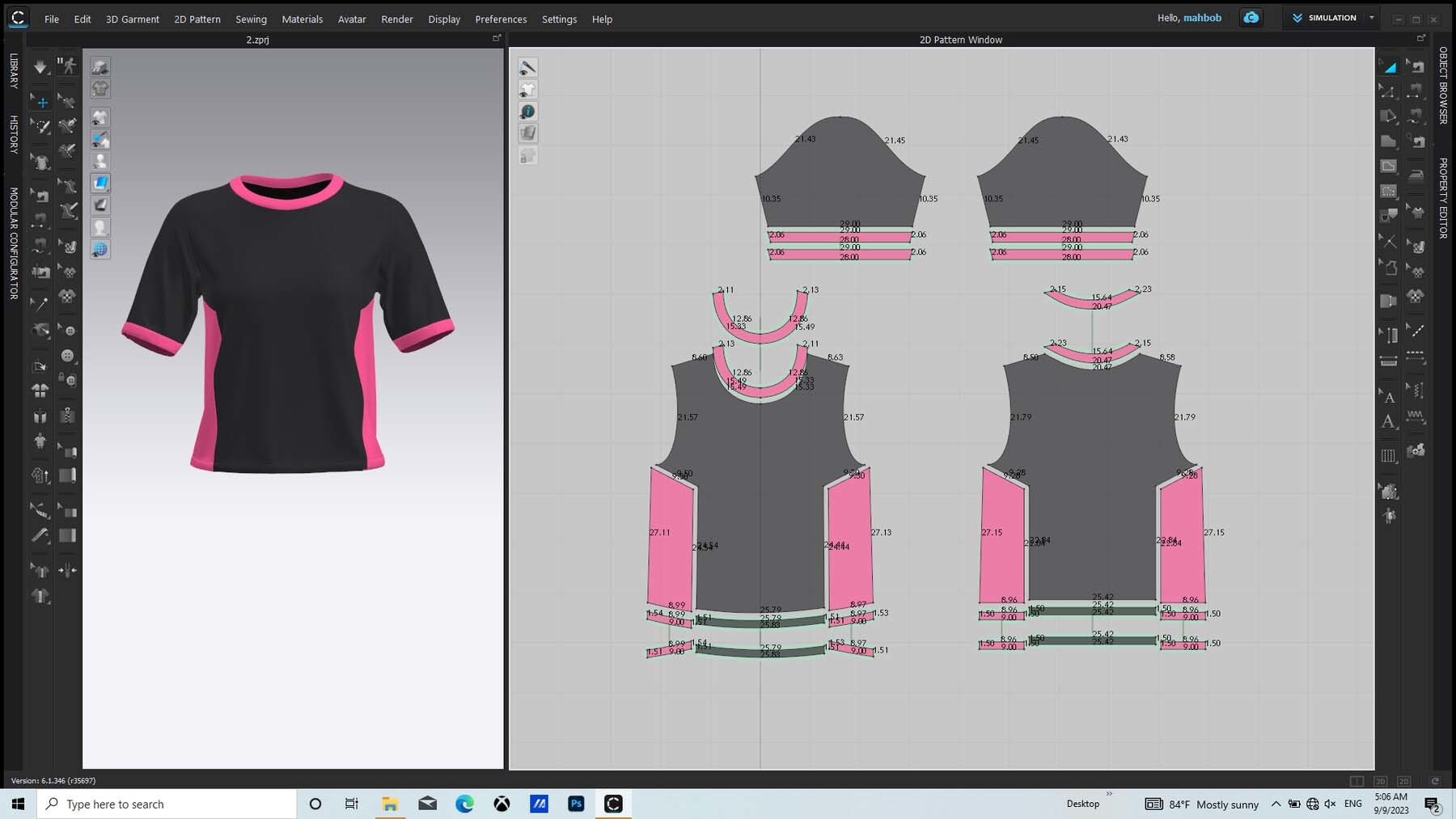This screenshot has height=819, width=1456.
Task: Select the blue Select/Move crosshair tool
Action: click(x=41, y=102)
